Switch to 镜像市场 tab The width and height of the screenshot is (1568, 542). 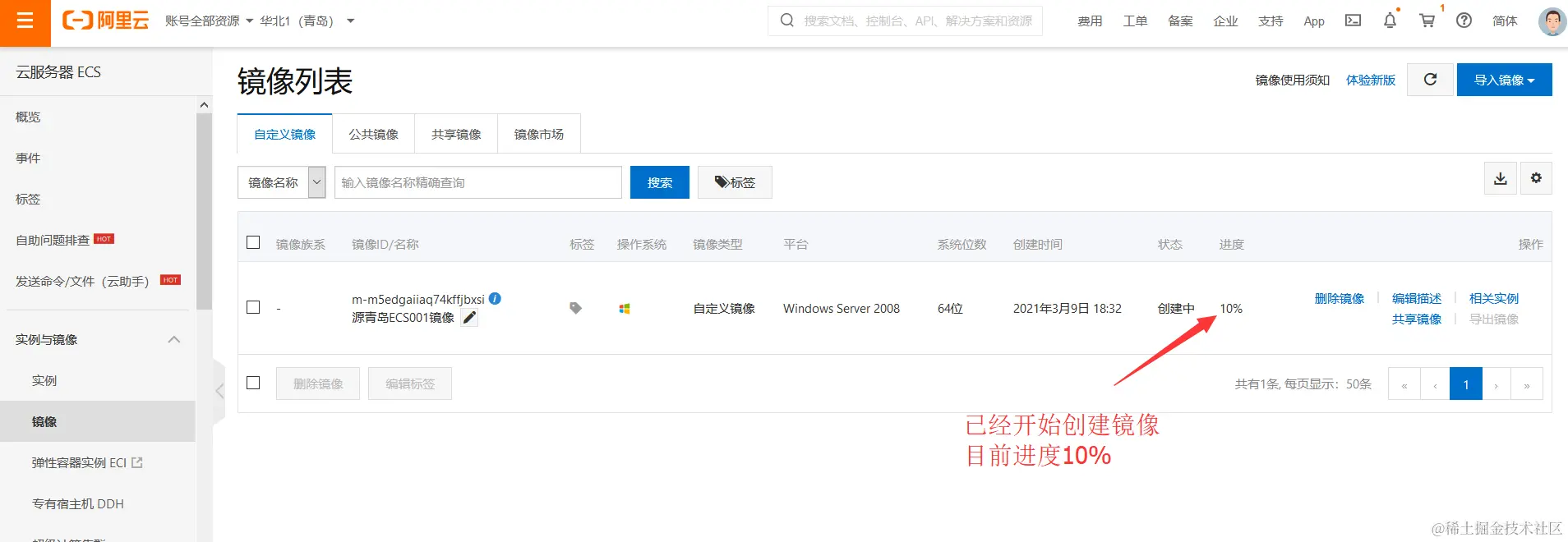point(539,134)
